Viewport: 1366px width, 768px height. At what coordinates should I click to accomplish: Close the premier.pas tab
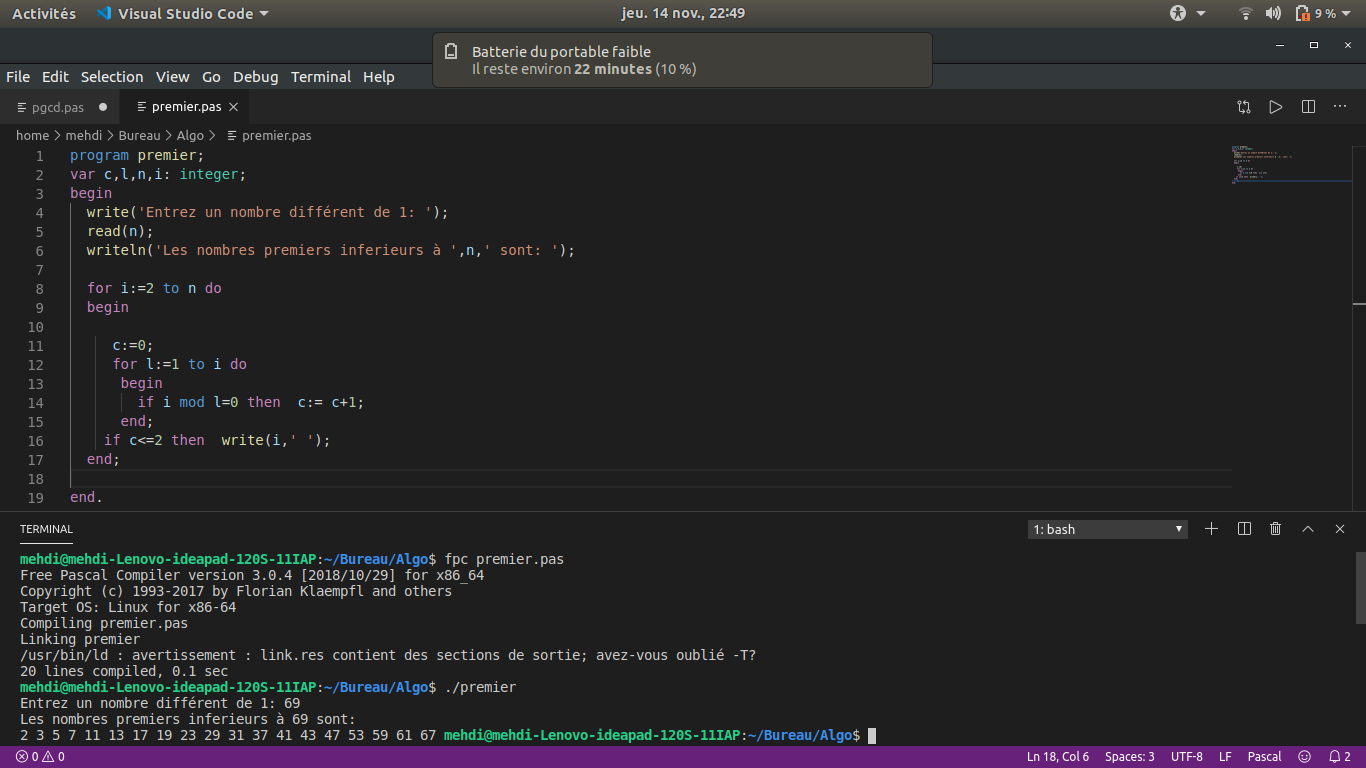234,107
